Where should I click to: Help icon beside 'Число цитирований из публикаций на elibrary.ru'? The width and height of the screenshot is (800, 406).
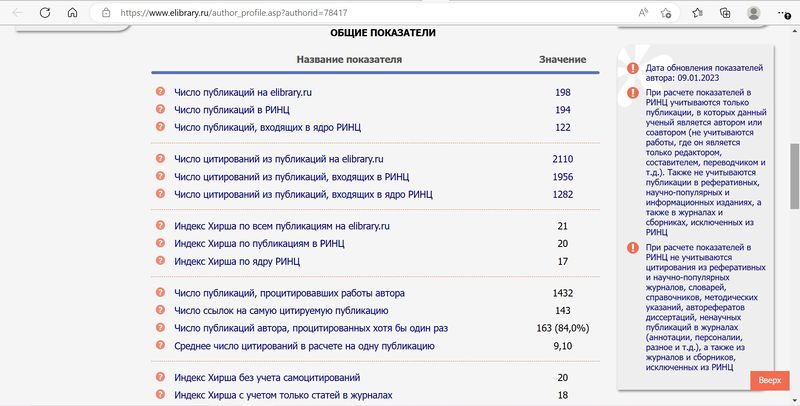click(160, 159)
